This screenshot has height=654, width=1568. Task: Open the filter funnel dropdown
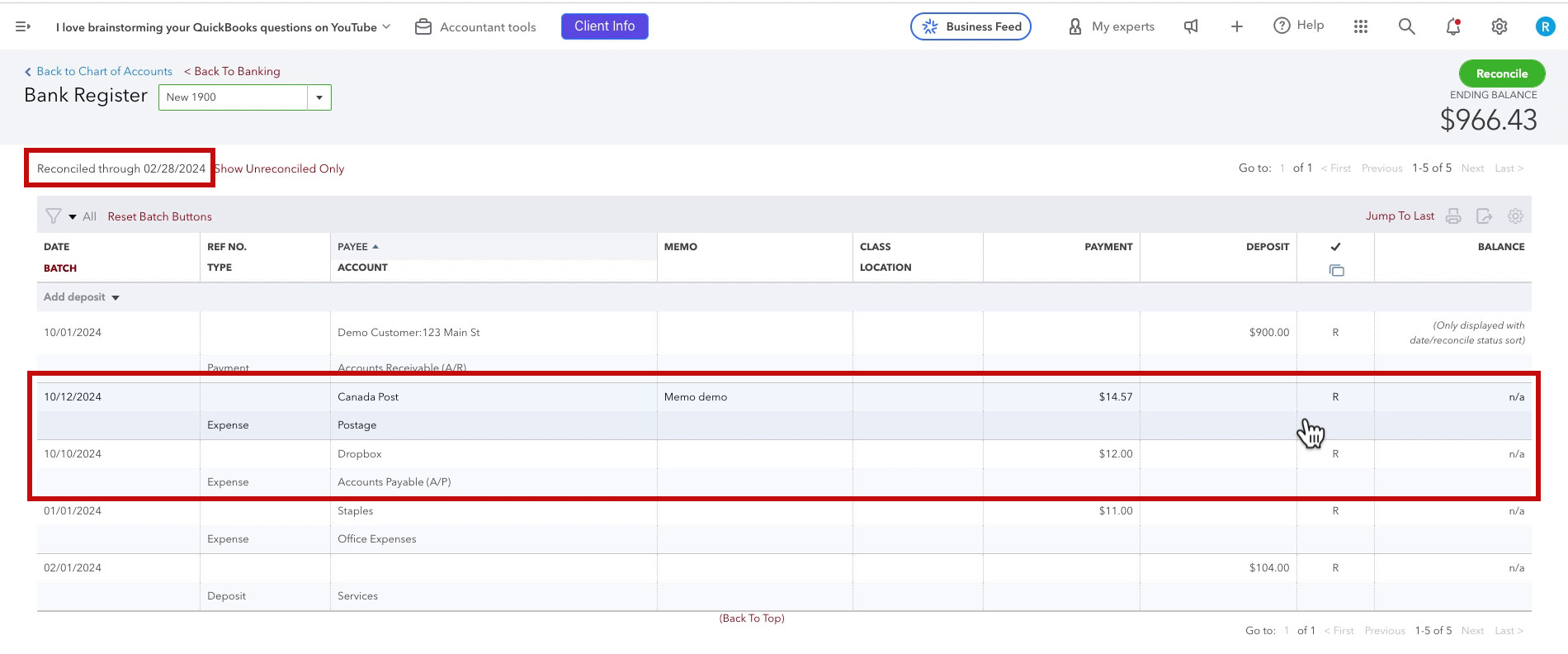[x=60, y=216]
